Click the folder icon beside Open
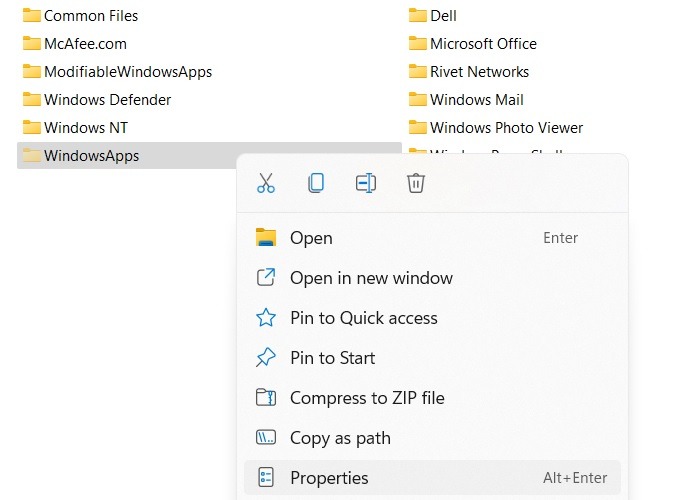 266,237
